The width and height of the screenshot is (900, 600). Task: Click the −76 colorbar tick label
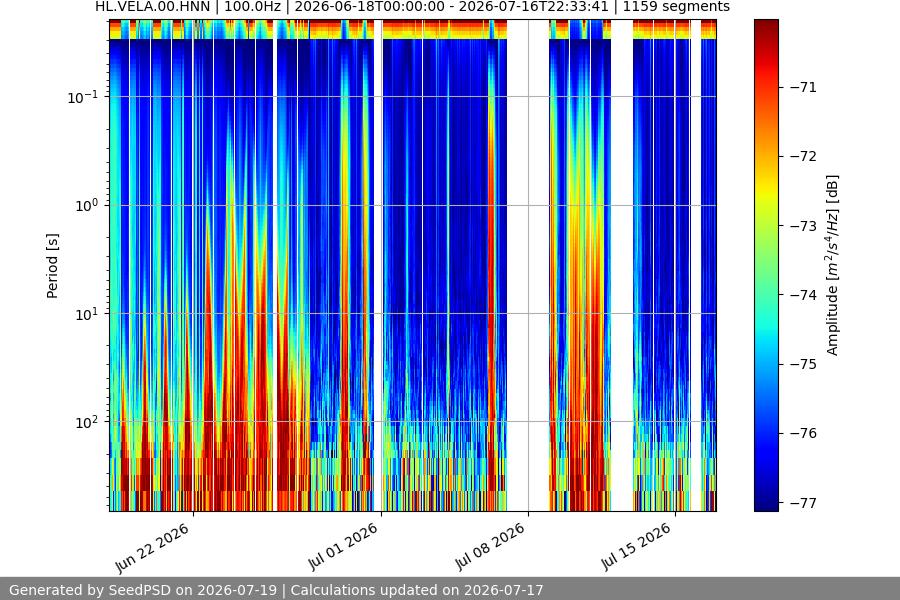pos(802,433)
